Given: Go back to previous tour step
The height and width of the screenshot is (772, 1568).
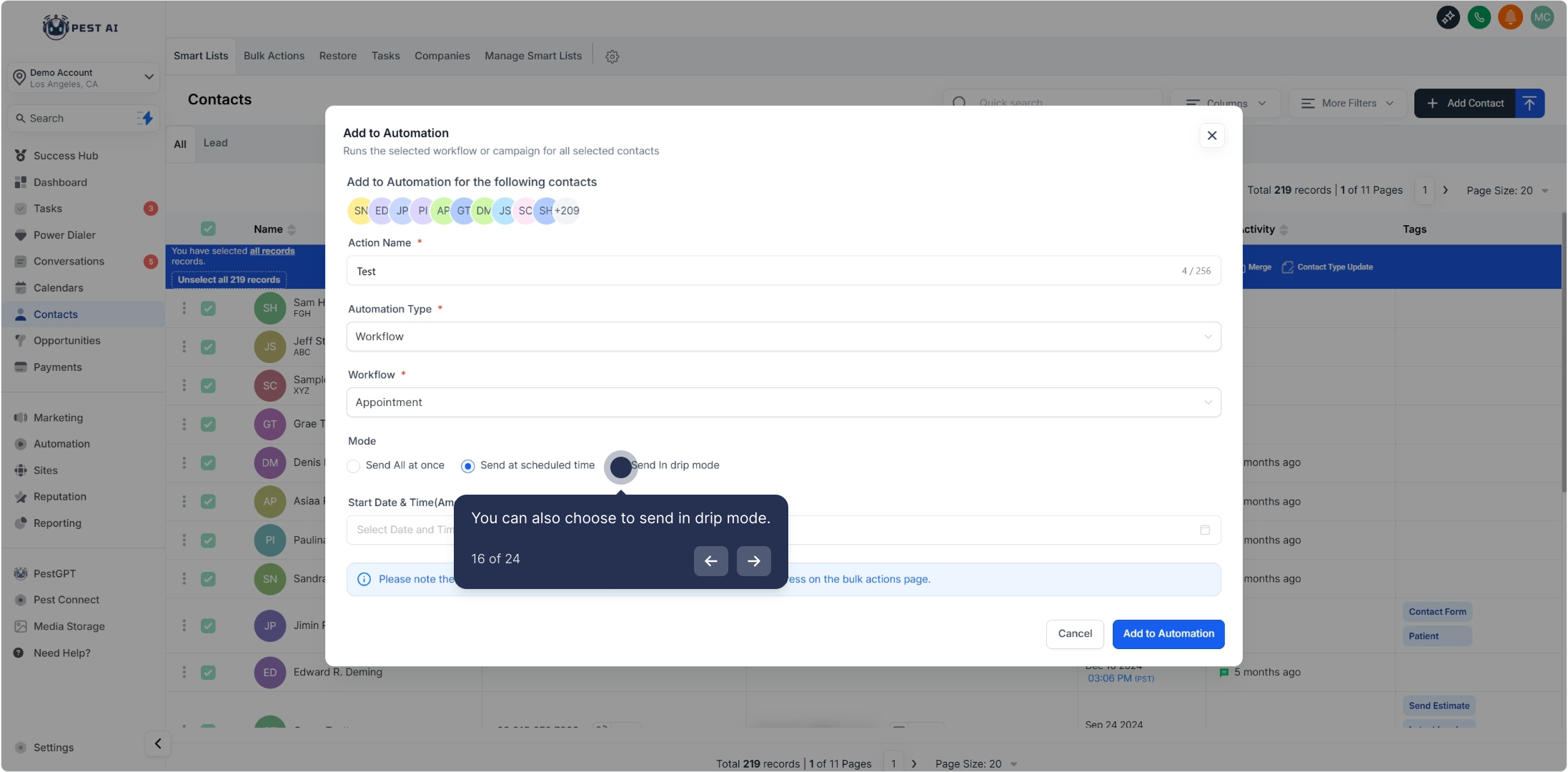Looking at the screenshot, I should click(x=710, y=561).
